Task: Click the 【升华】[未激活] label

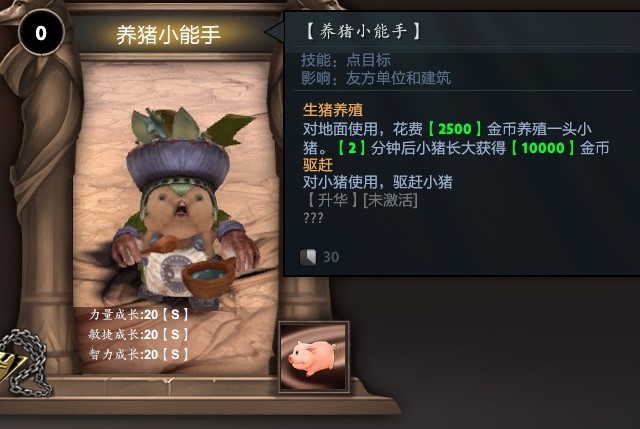Action: click(361, 200)
